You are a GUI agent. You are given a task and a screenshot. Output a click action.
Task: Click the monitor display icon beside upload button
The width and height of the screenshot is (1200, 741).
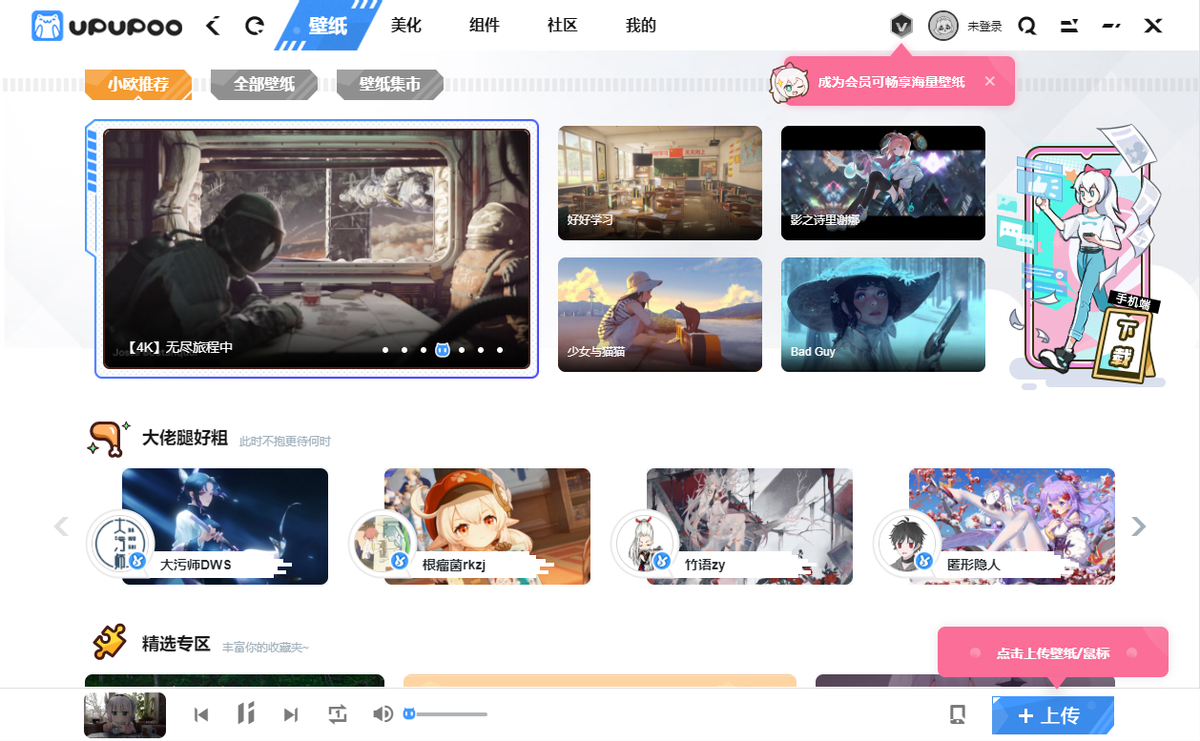(x=957, y=714)
